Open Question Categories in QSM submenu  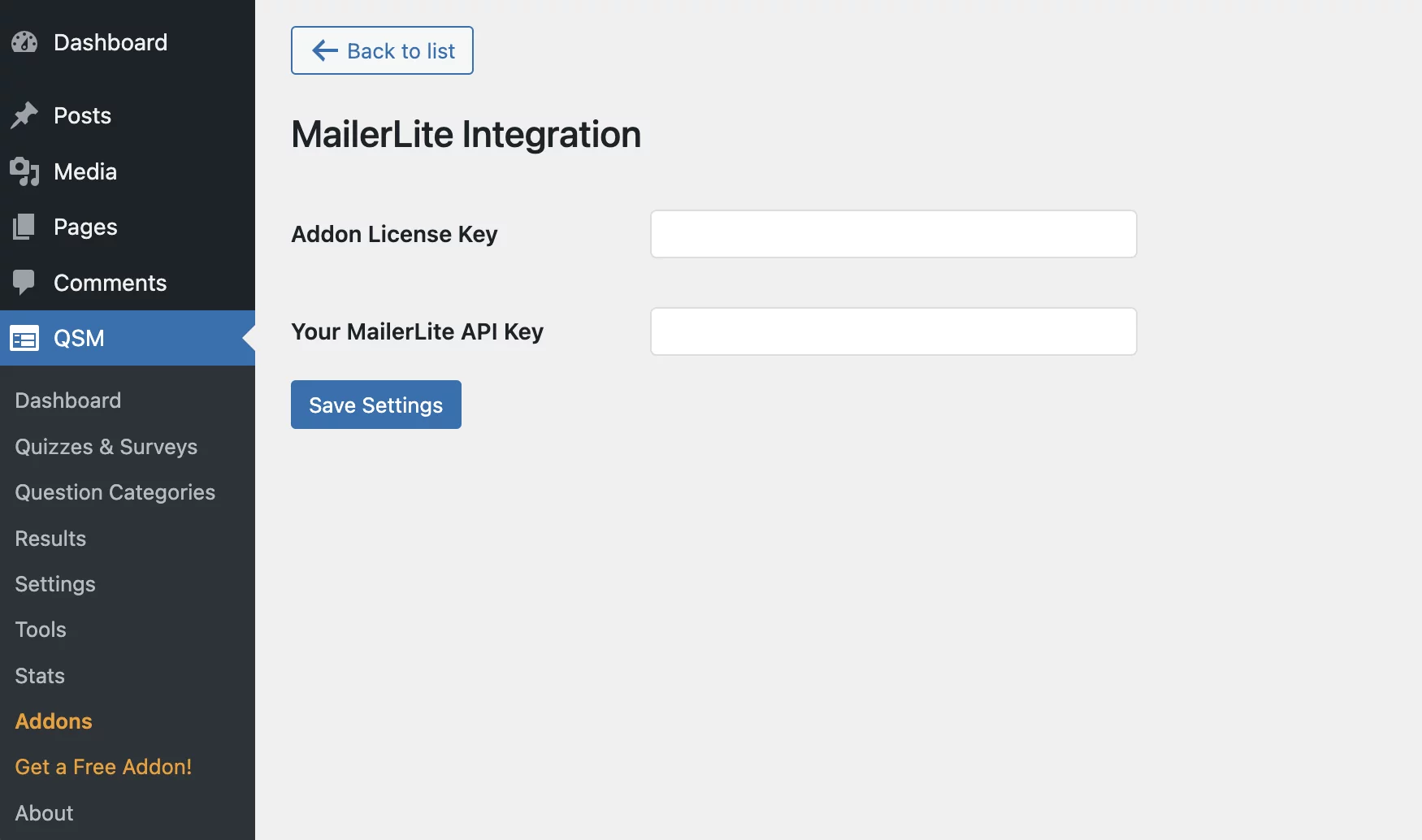115,492
